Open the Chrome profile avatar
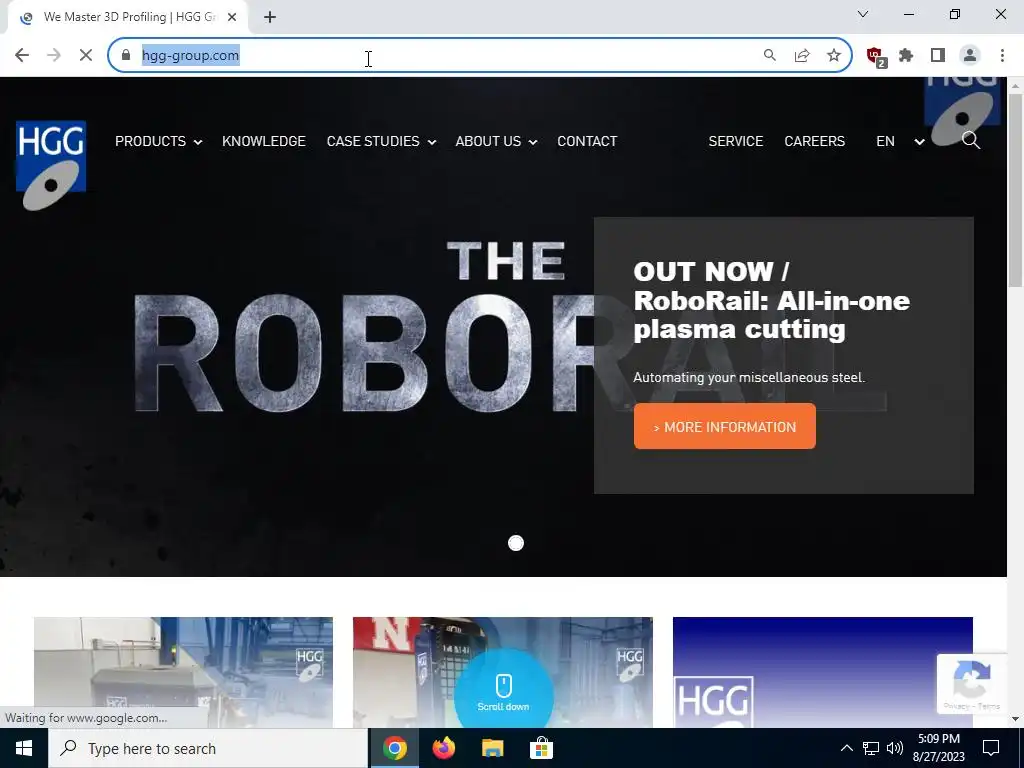Image resolution: width=1024 pixels, height=768 pixels. coord(970,56)
